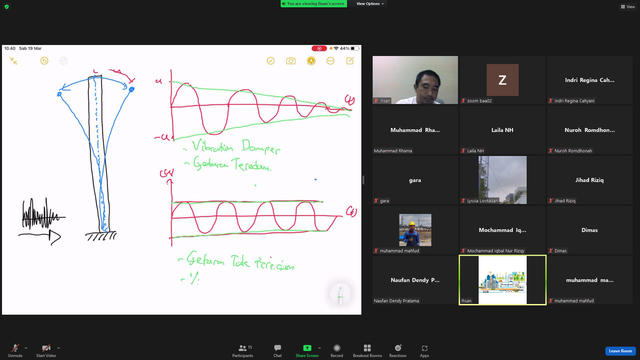Open the View Options dropdown
This screenshot has height=360, width=640.
coord(370,4)
